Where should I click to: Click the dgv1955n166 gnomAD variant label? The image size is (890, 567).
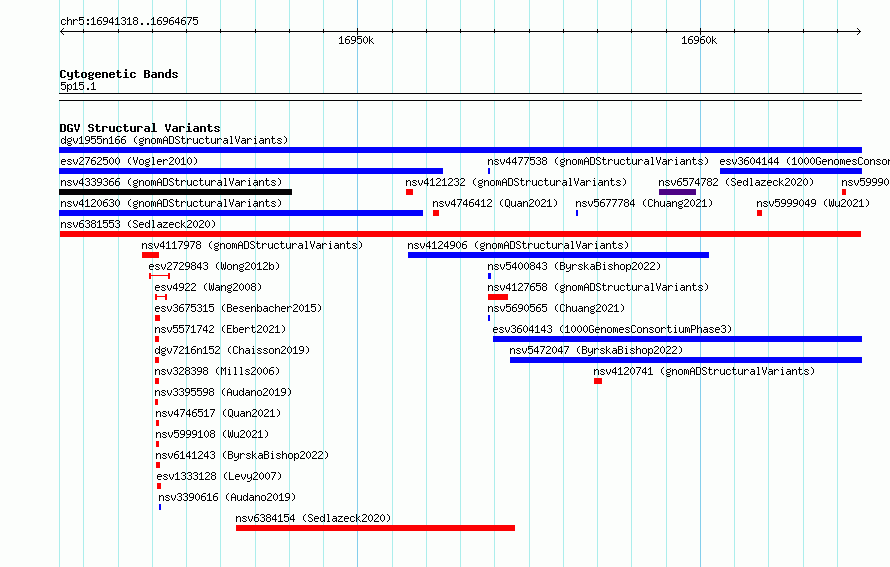pyautogui.click(x=174, y=140)
